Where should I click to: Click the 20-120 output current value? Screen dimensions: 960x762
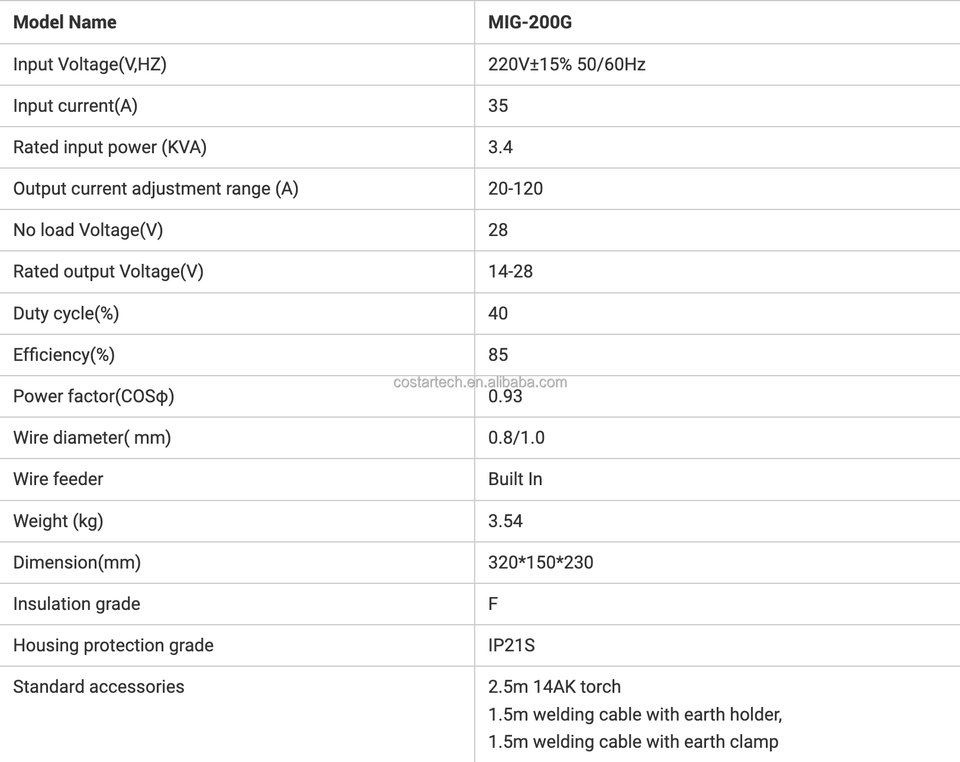pyautogui.click(x=515, y=189)
